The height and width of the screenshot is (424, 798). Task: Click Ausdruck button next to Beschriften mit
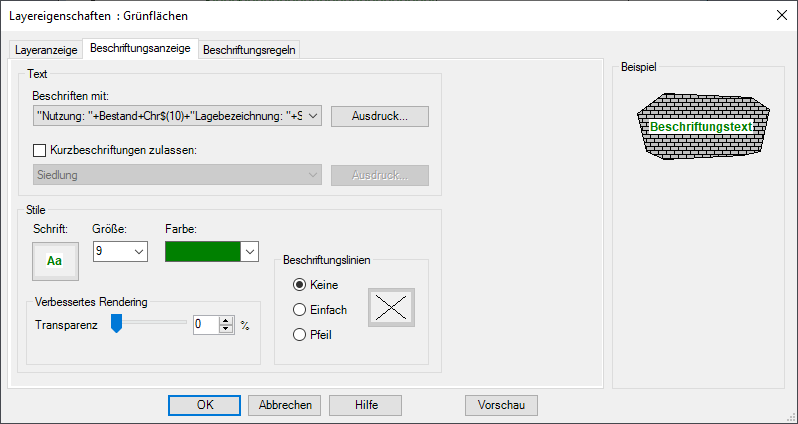click(x=380, y=116)
